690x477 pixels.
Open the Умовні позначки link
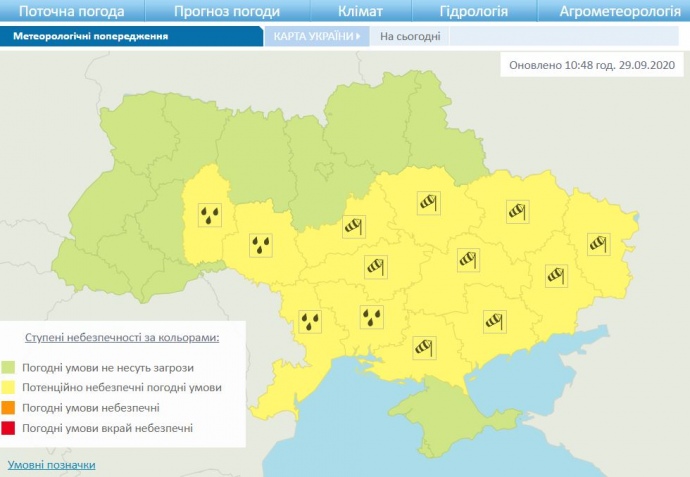(x=52, y=465)
